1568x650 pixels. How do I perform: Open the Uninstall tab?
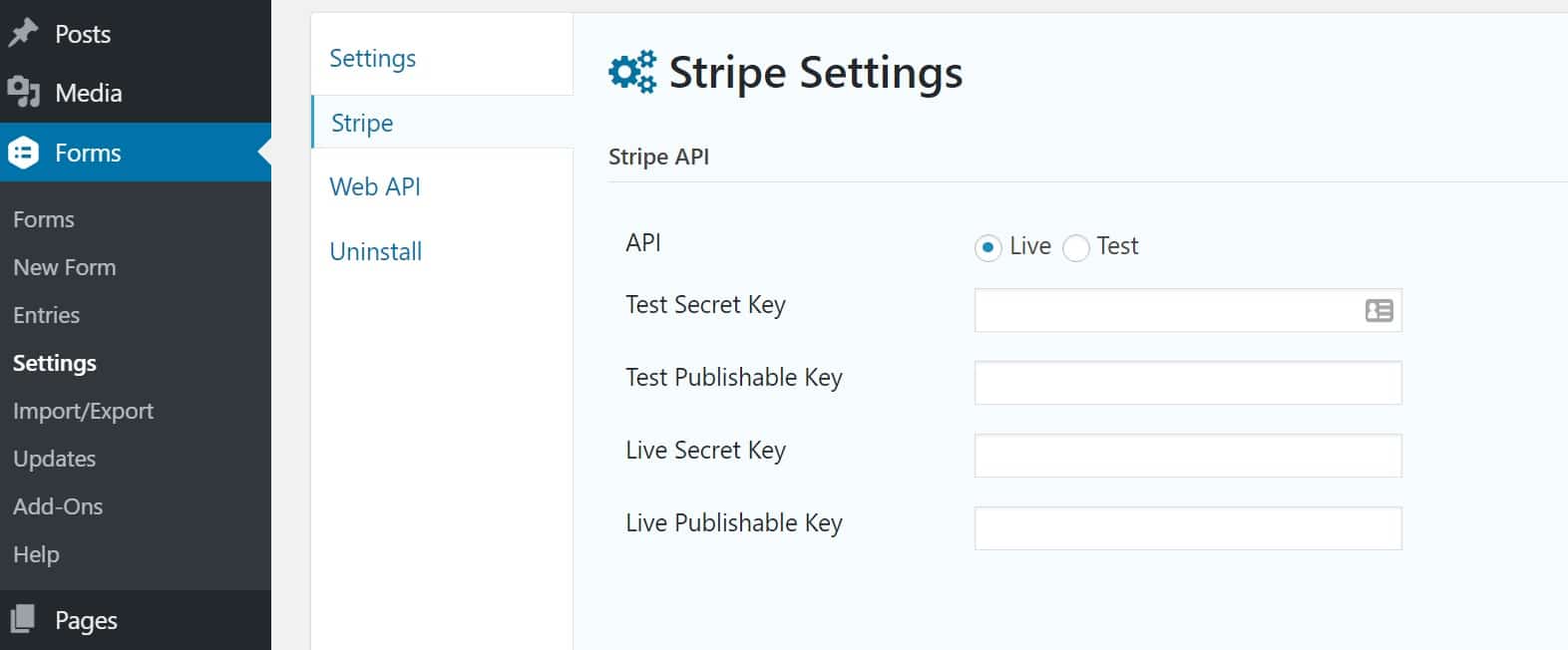tap(375, 251)
